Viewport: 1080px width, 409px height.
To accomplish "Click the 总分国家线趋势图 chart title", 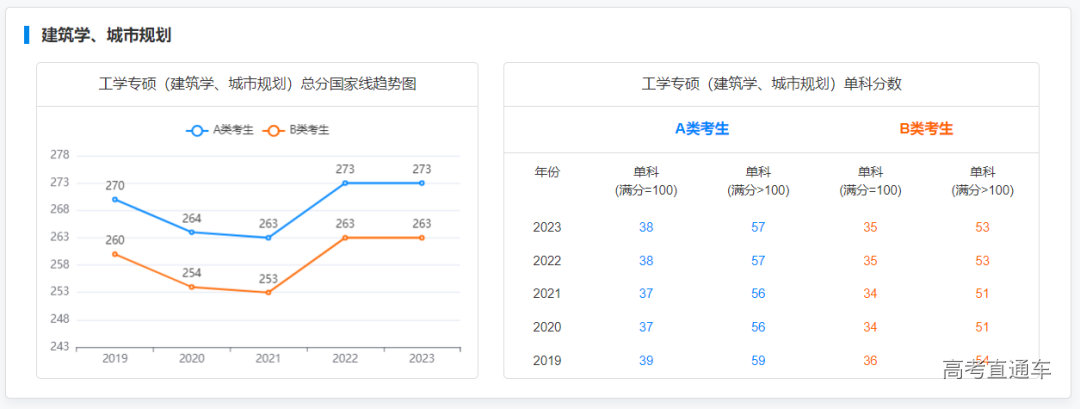I will point(257,84).
